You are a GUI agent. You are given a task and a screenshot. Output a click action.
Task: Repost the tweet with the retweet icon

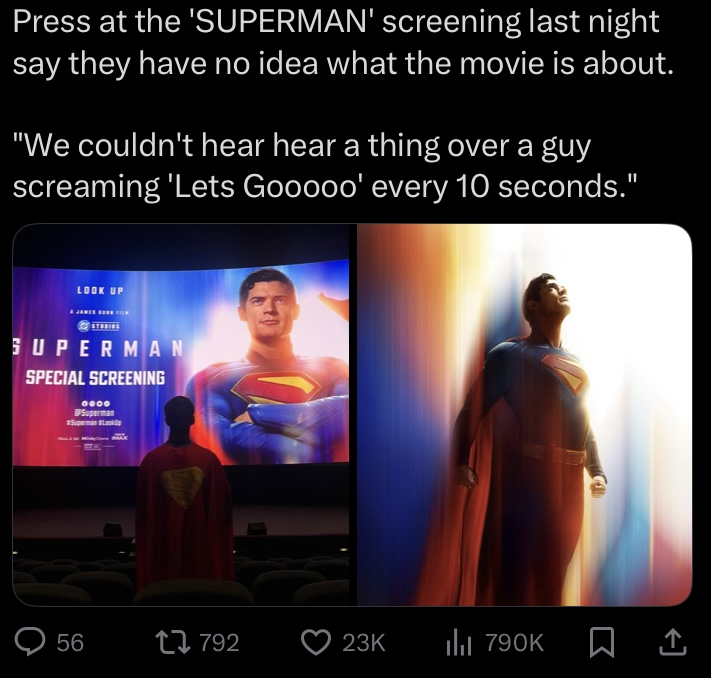(x=172, y=642)
